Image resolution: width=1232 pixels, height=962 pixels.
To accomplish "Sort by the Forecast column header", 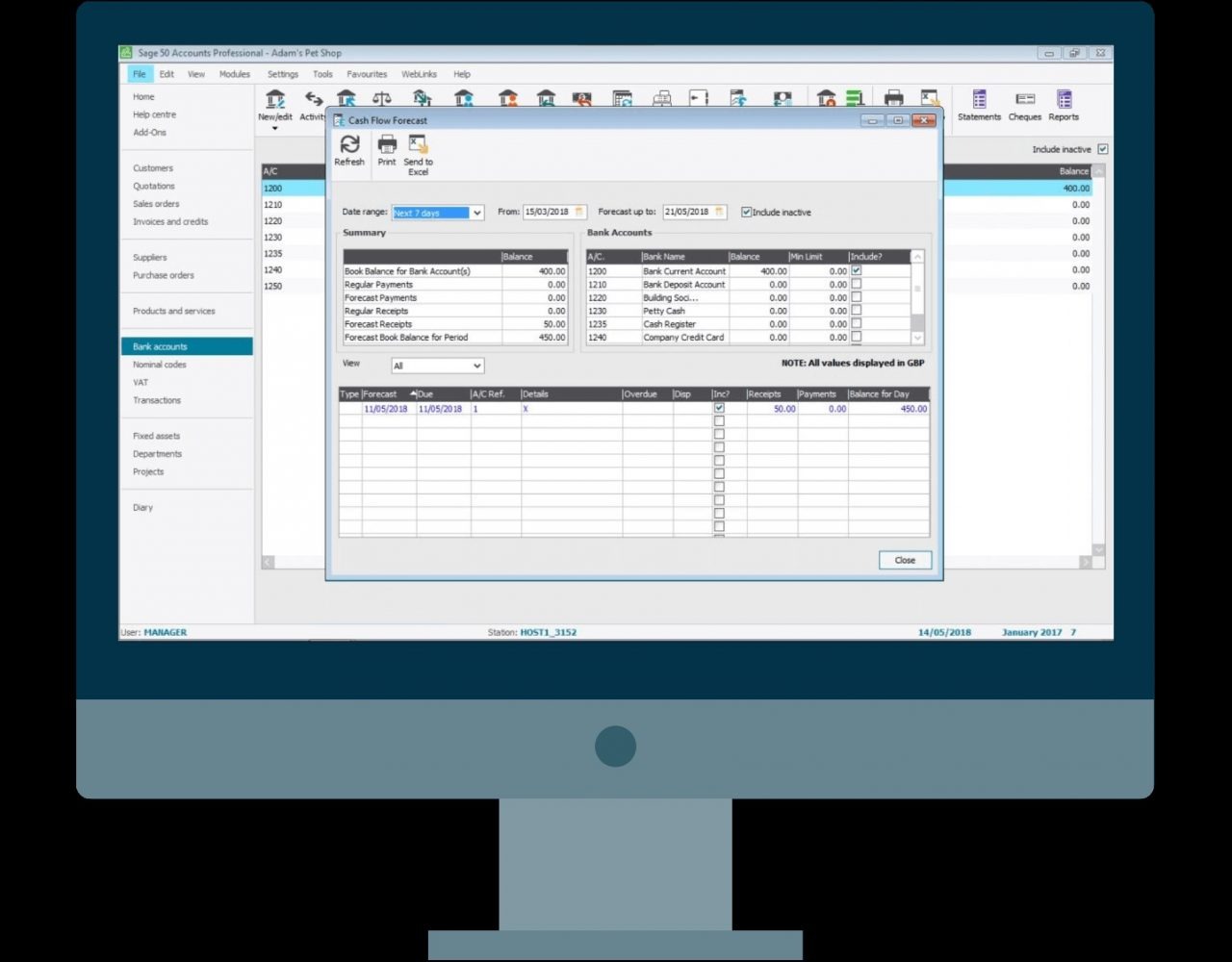I will (389, 394).
